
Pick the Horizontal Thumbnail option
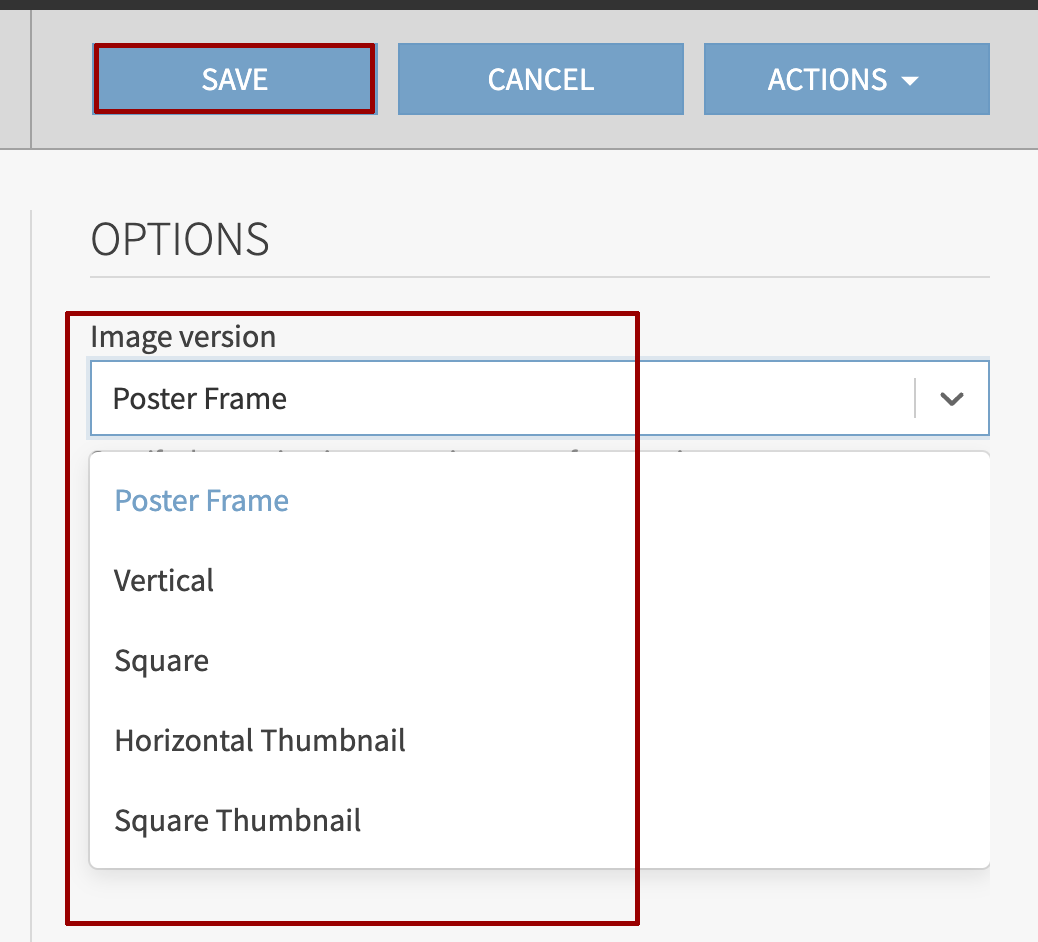point(260,741)
